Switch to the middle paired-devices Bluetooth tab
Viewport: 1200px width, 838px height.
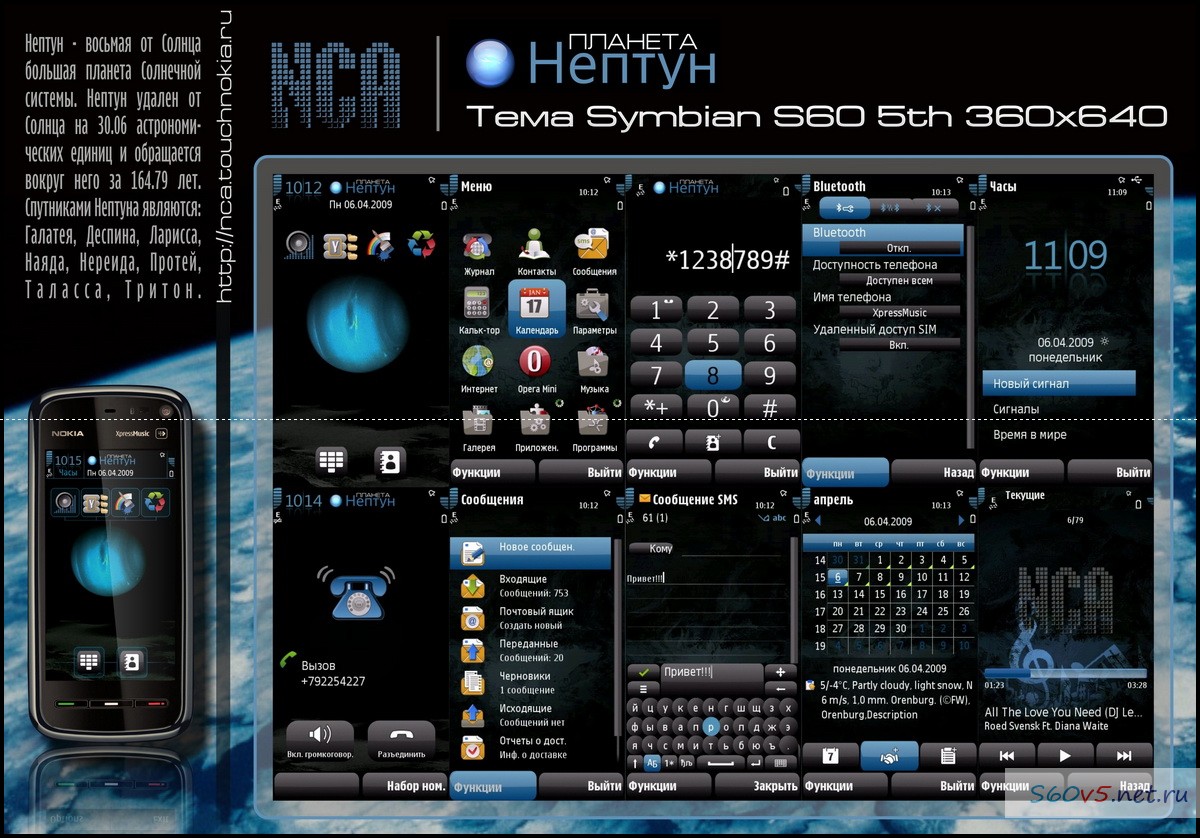tap(889, 207)
